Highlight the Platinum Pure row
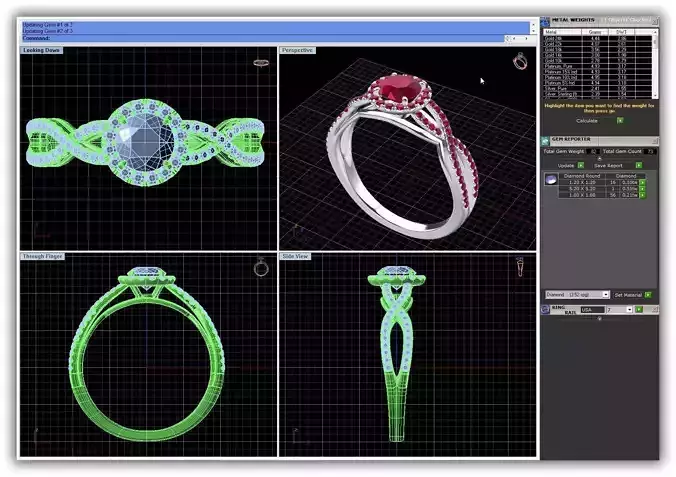Image resolution: width=676 pixels, height=477 pixels. click(597, 66)
